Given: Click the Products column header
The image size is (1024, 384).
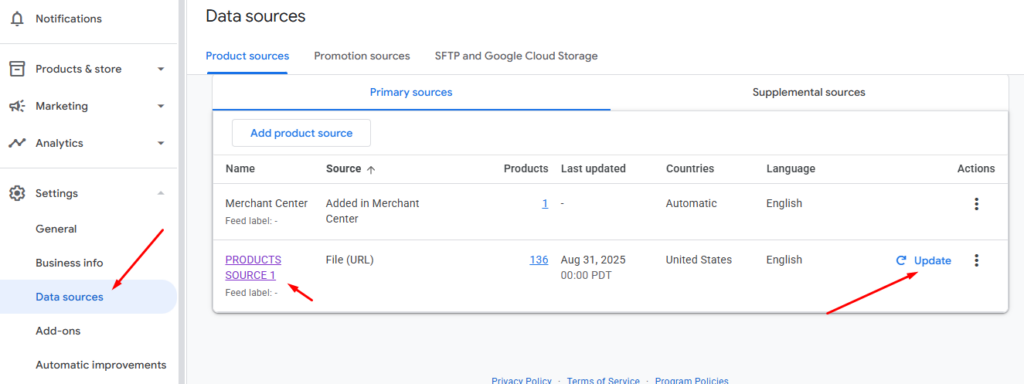Looking at the screenshot, I should [526, 168].
